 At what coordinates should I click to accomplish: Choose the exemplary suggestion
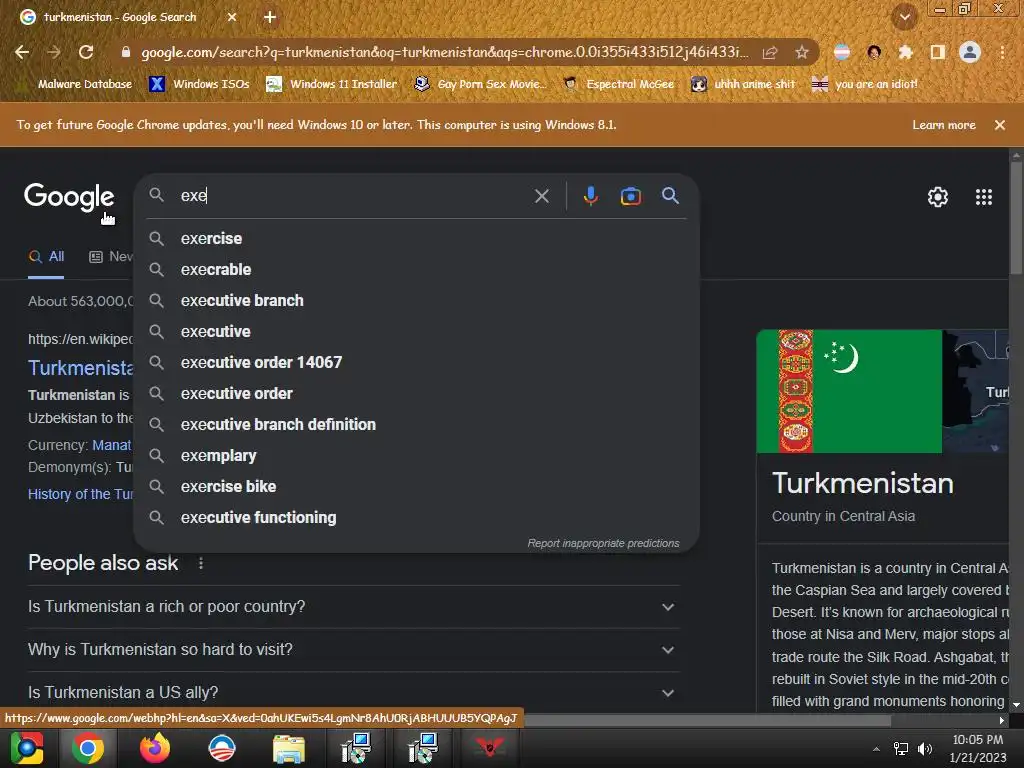click(417, 455)
